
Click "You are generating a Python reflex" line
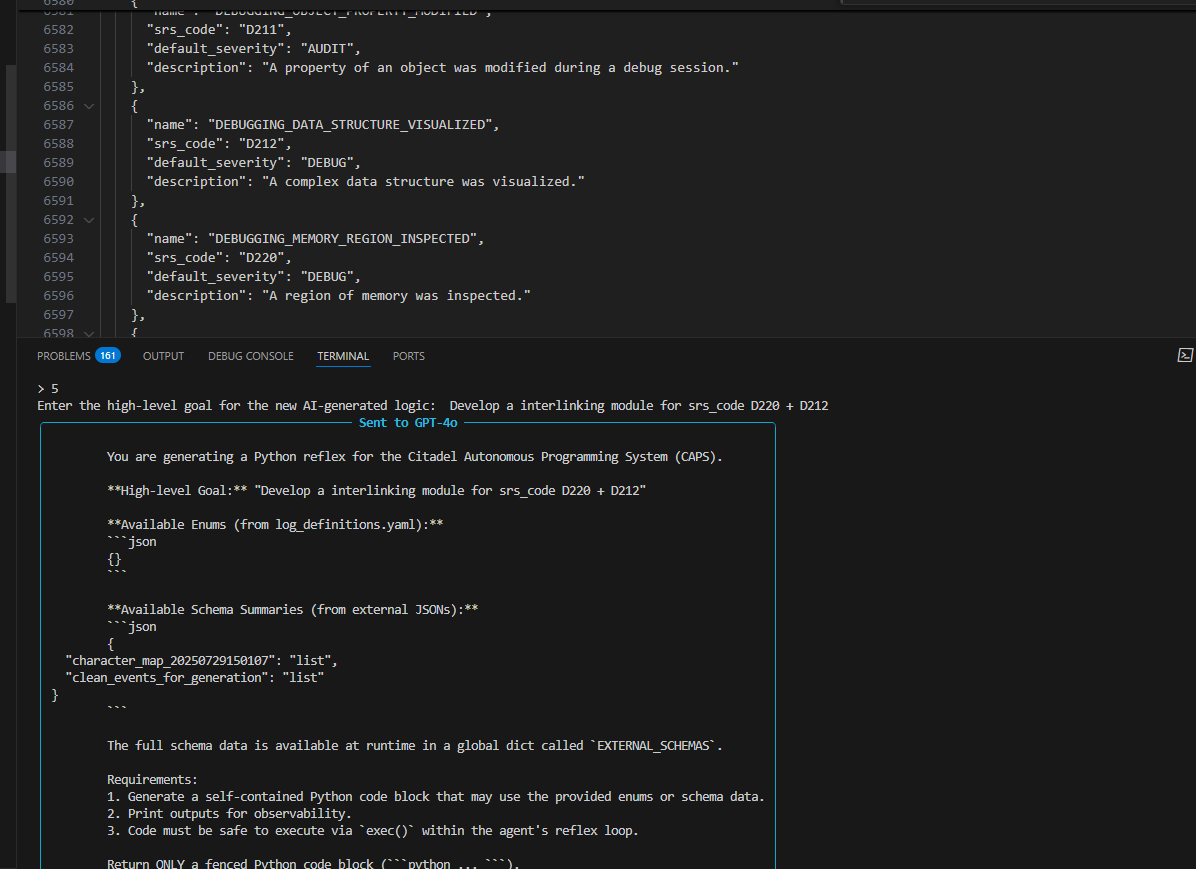click(x=414, y=457)
